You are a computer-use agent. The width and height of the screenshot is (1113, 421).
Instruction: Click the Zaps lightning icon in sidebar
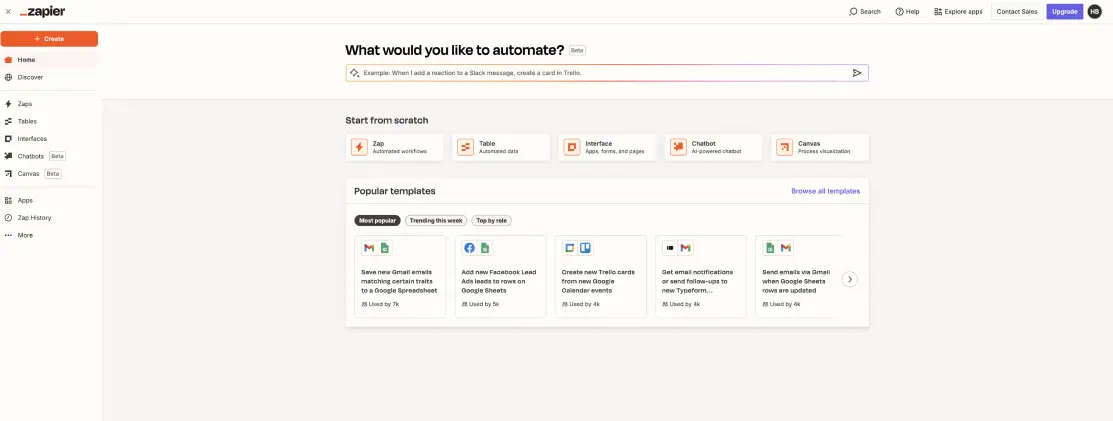click(x=9, y=104)
